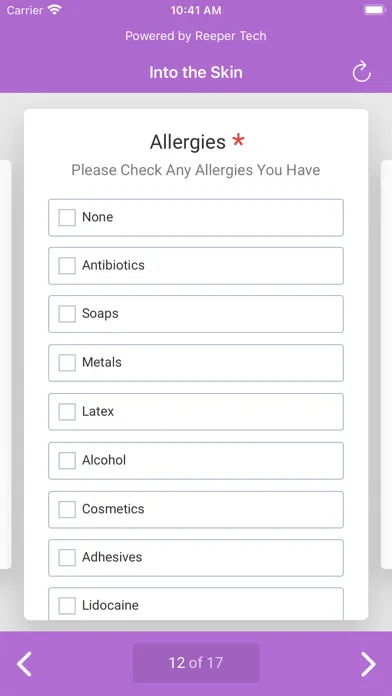Image resolution: width=392 pixels, height=696 pixels.
Task: Mark Latex as an allergy
Action: (67, 411)
